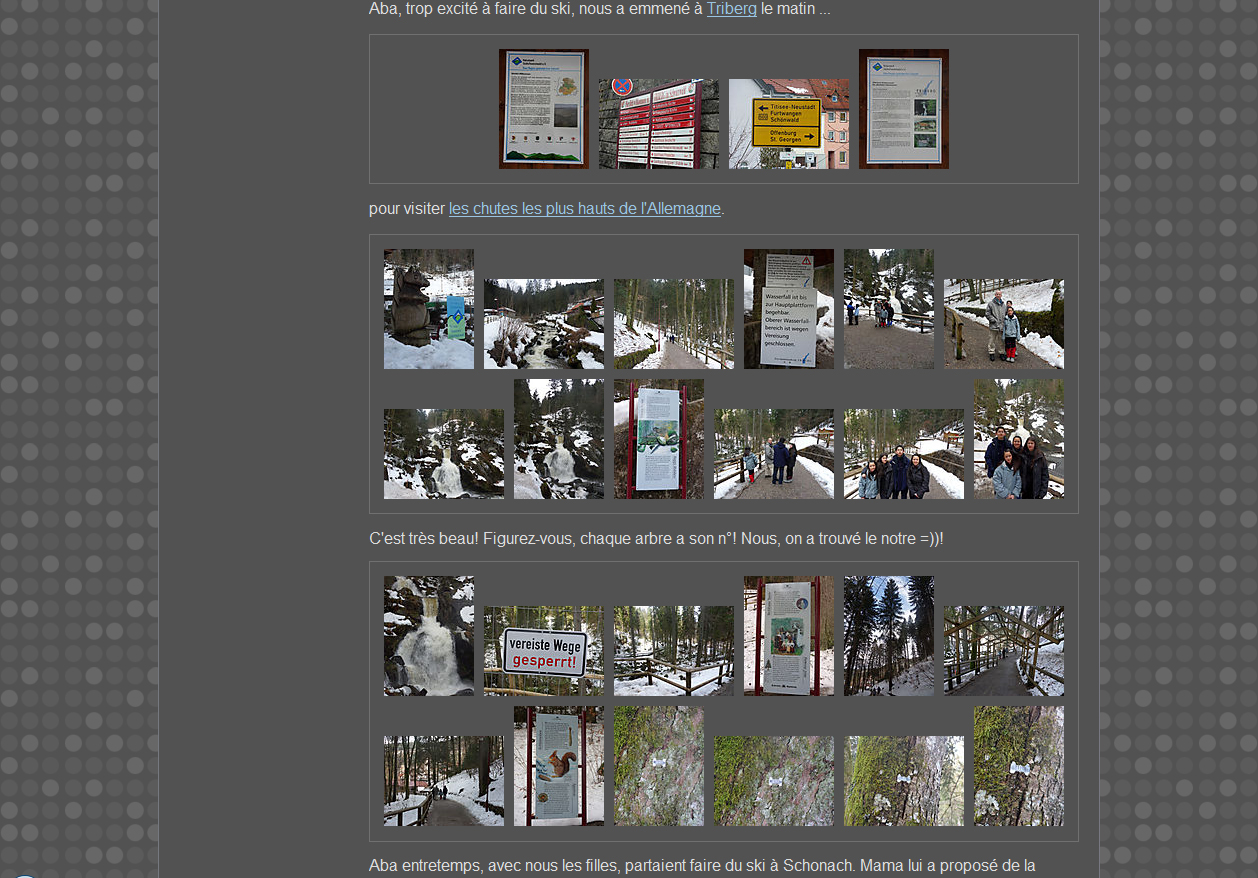Screen dimensions: 1258x878
Task: Open the adult and child on path photo
Action: (1003, 324)
